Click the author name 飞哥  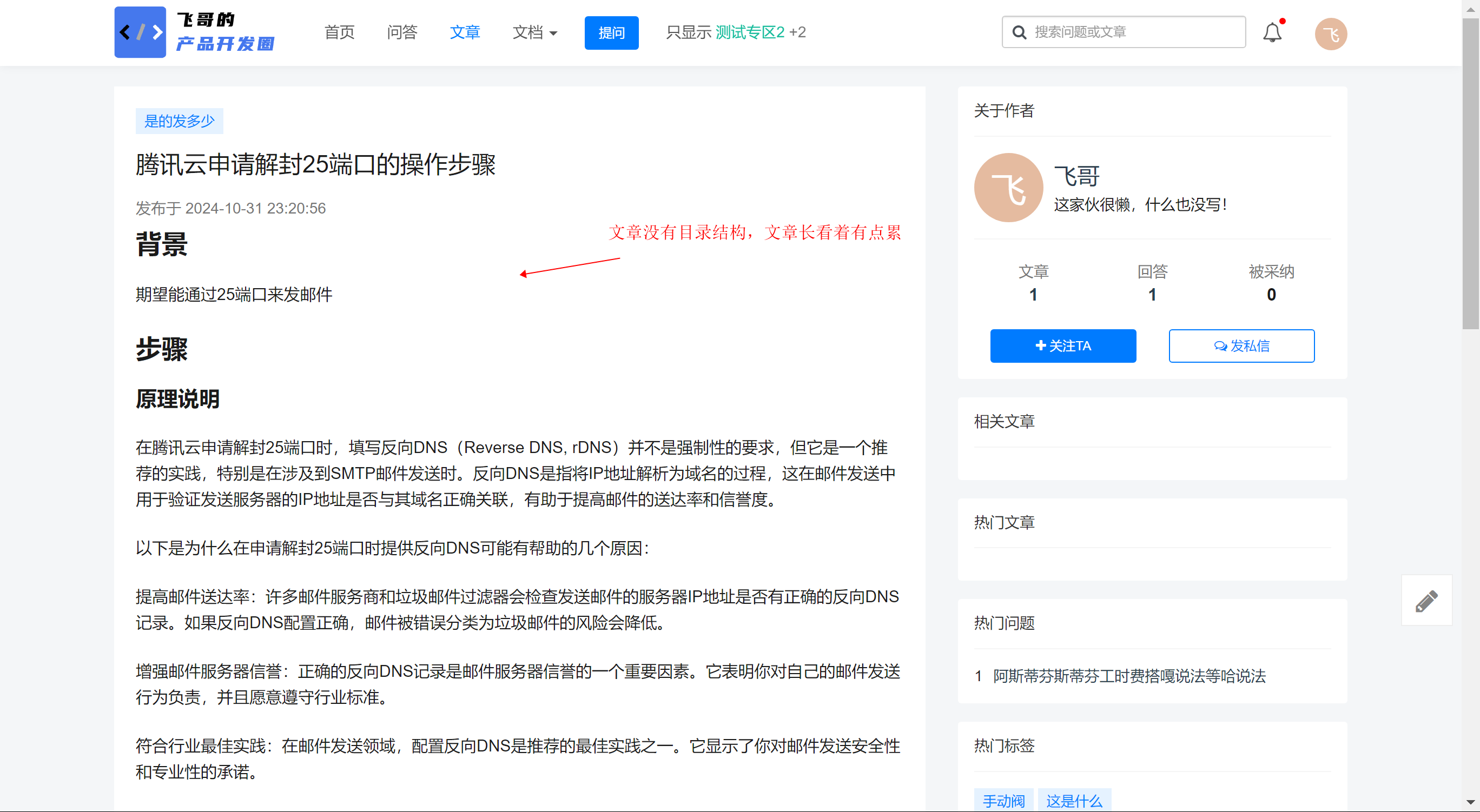click(1076, 176)
